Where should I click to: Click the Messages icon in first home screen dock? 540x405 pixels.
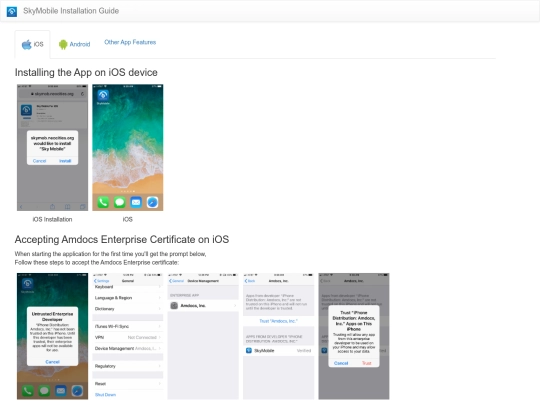120,202
